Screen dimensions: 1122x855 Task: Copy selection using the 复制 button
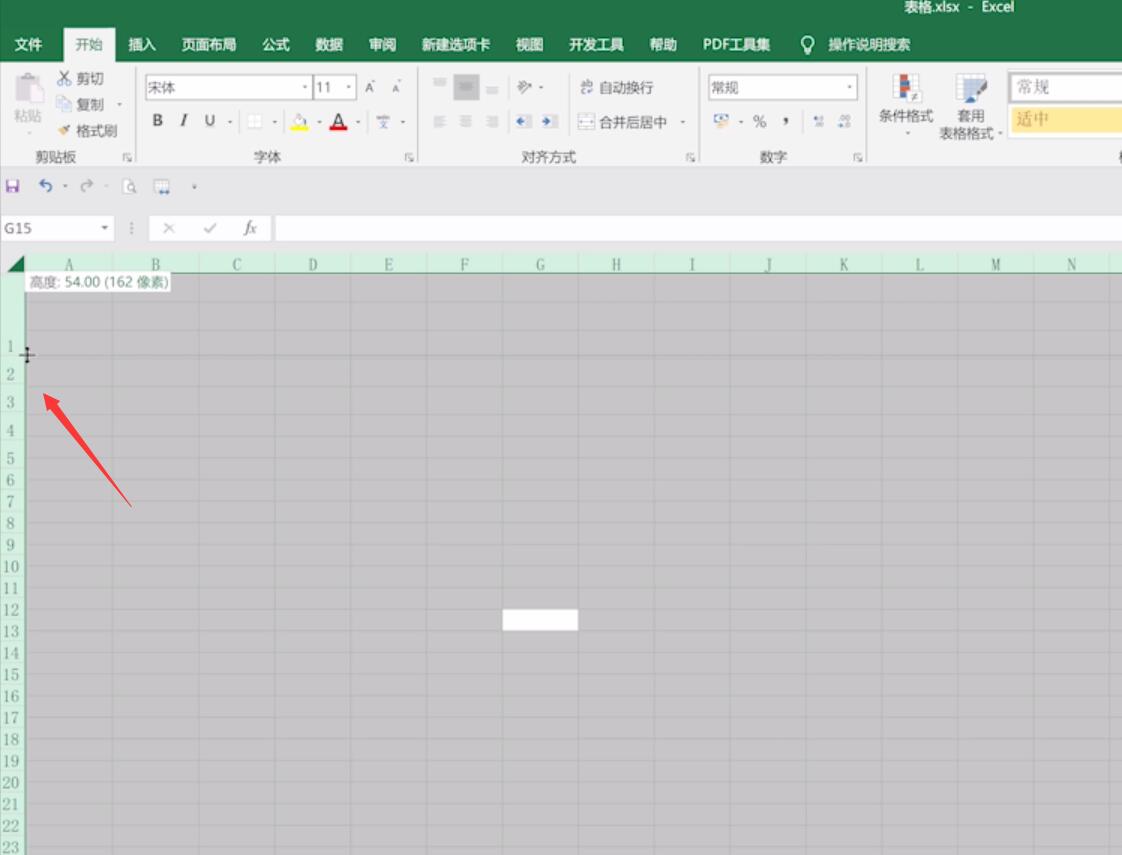(x=81, y=104)
